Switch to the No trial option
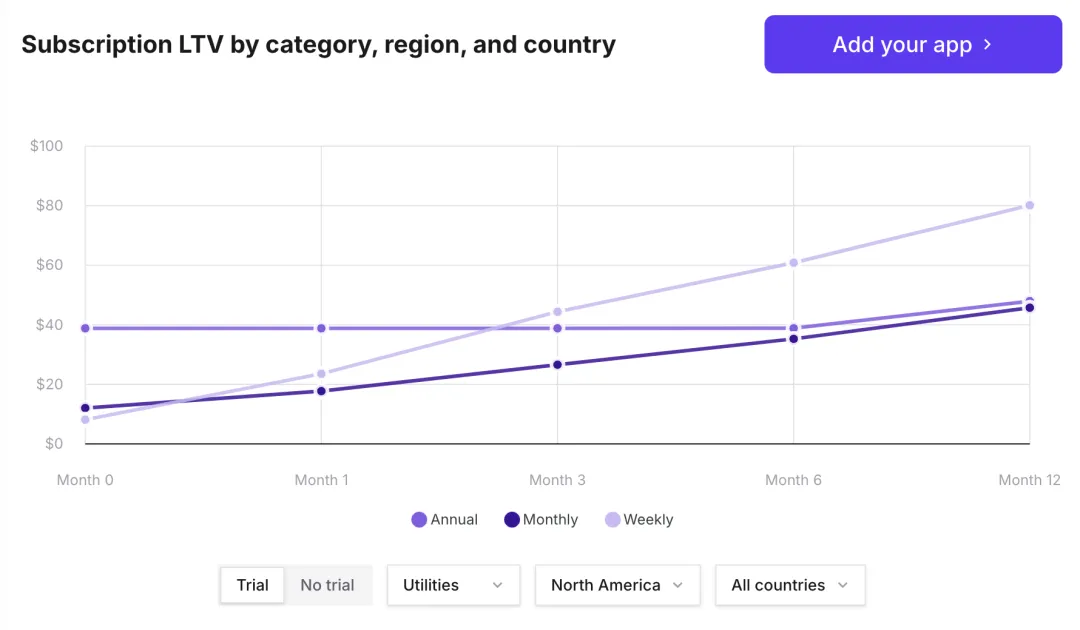 point(327,585)
